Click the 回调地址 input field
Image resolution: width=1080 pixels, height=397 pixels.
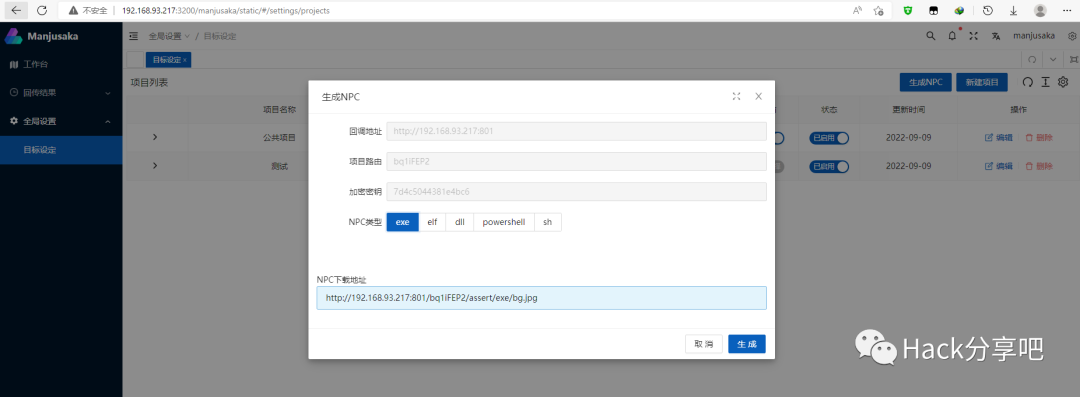(x=577, y=131)
